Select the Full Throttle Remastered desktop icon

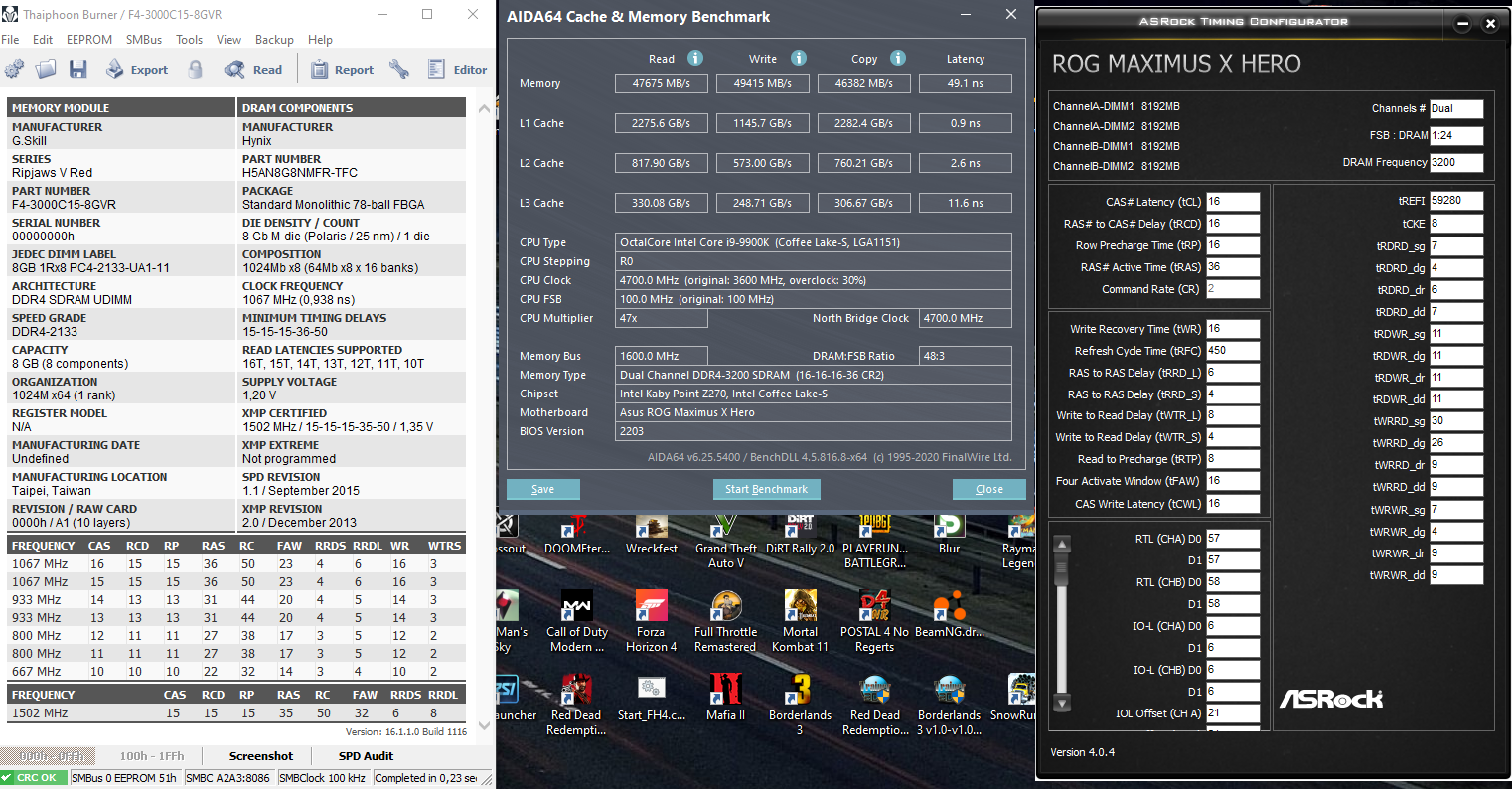pyautogui.click(x=725, y=621)
